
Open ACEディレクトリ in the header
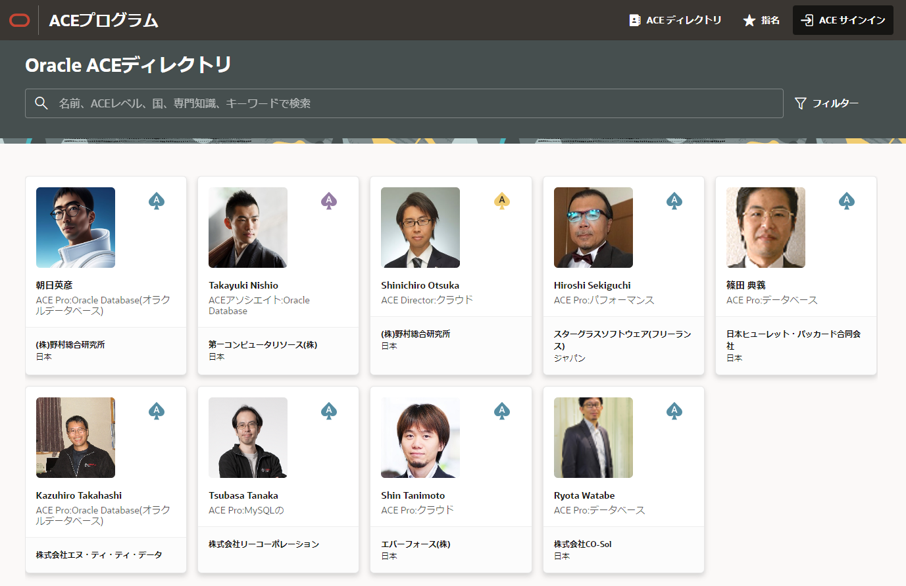pos(675,20)
